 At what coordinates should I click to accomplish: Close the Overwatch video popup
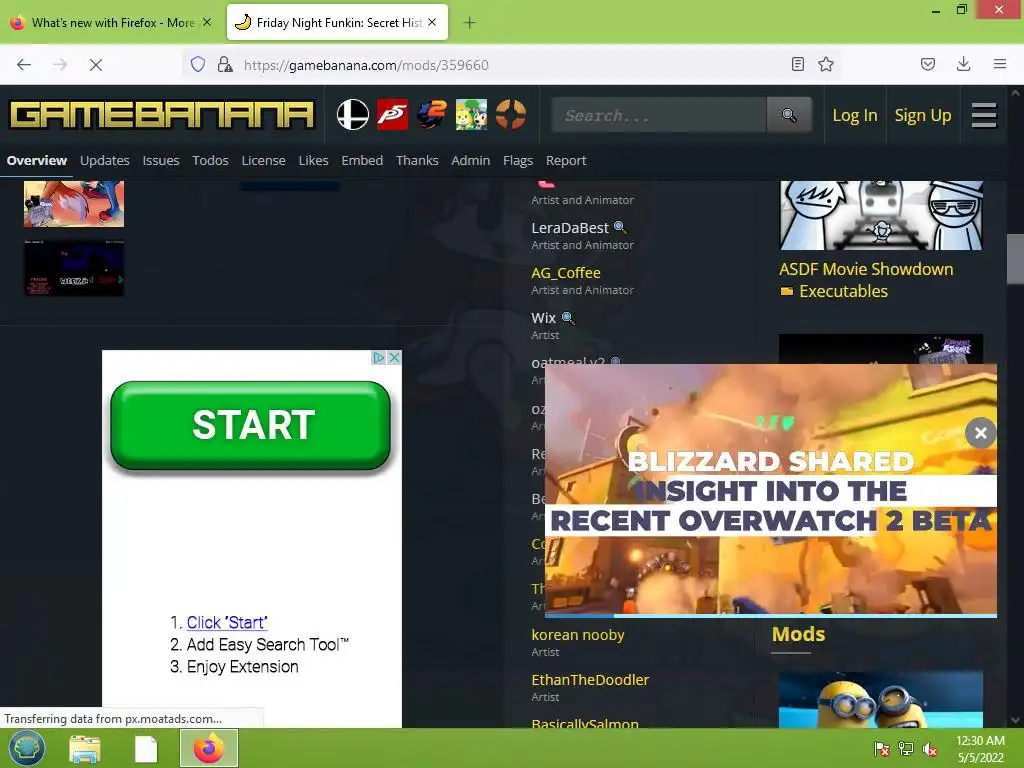click(x=980, y=433)
